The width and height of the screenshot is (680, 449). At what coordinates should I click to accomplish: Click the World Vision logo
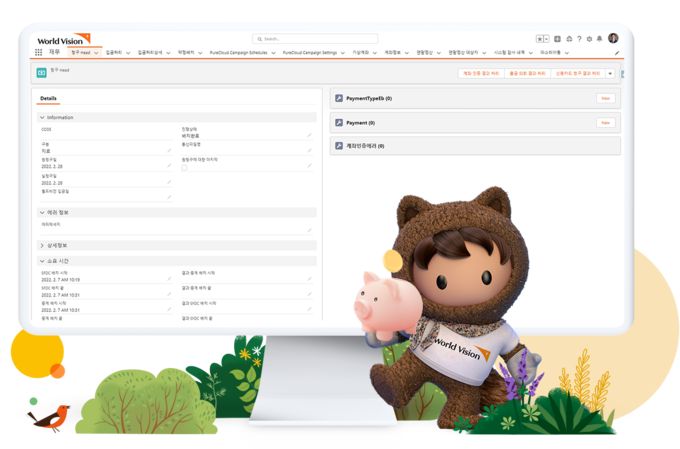coord(64,39)
